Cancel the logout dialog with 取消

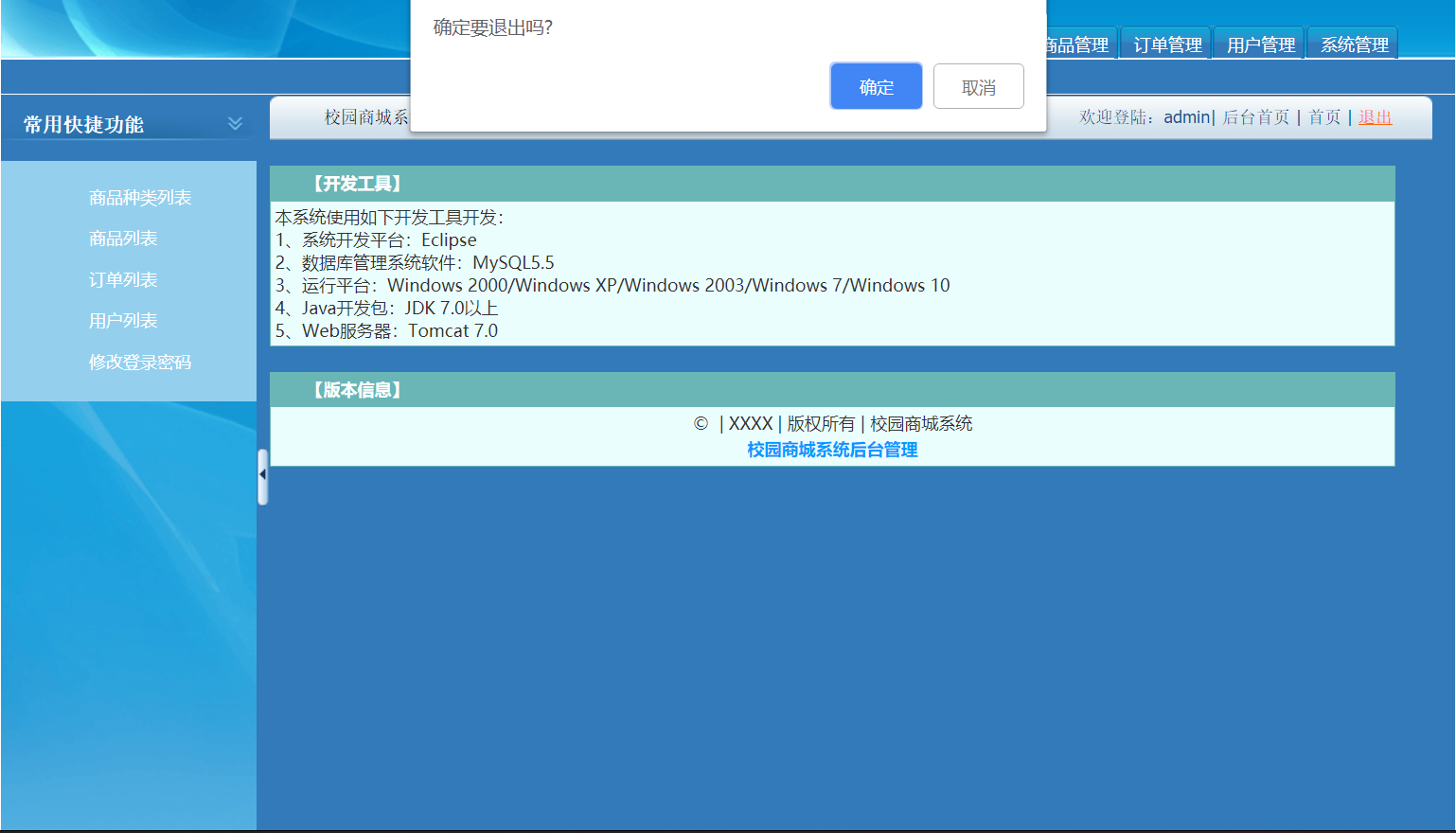click(978, 86)
